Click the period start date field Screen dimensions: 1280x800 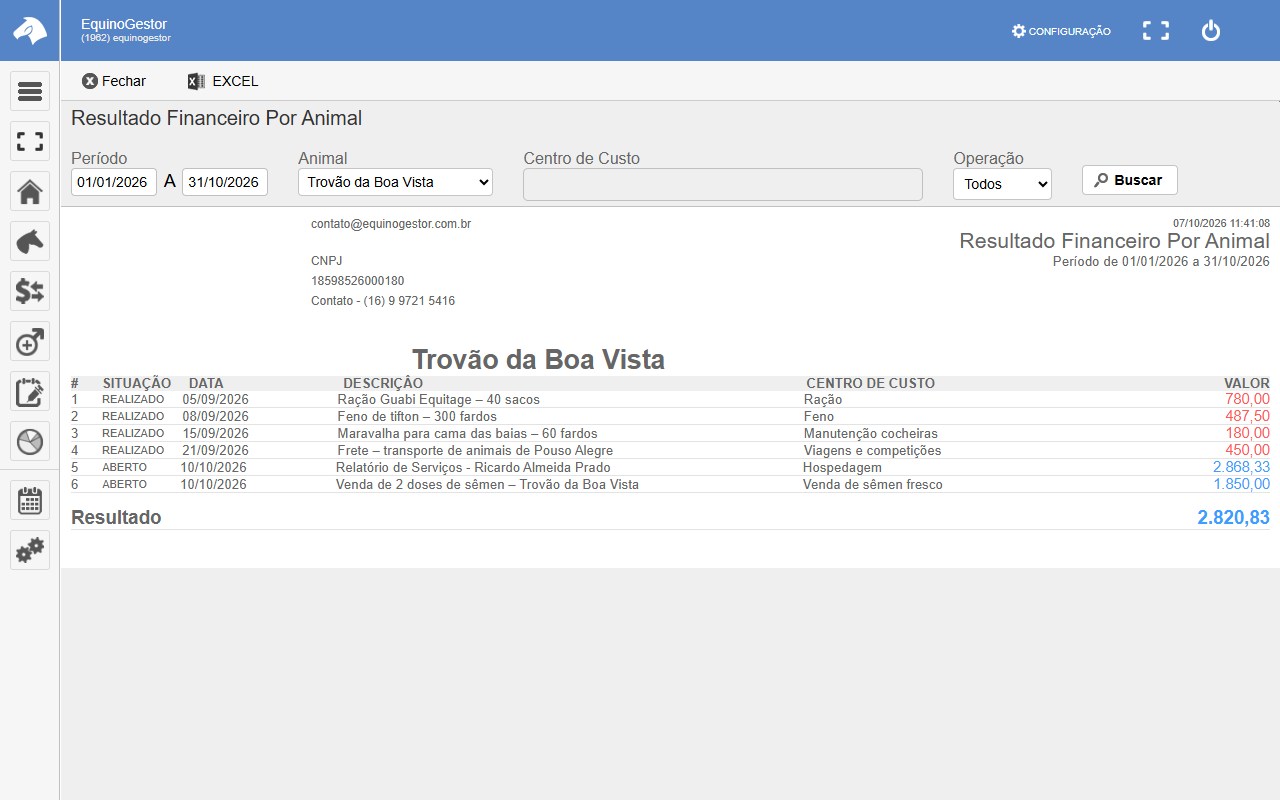pos(114,182)
